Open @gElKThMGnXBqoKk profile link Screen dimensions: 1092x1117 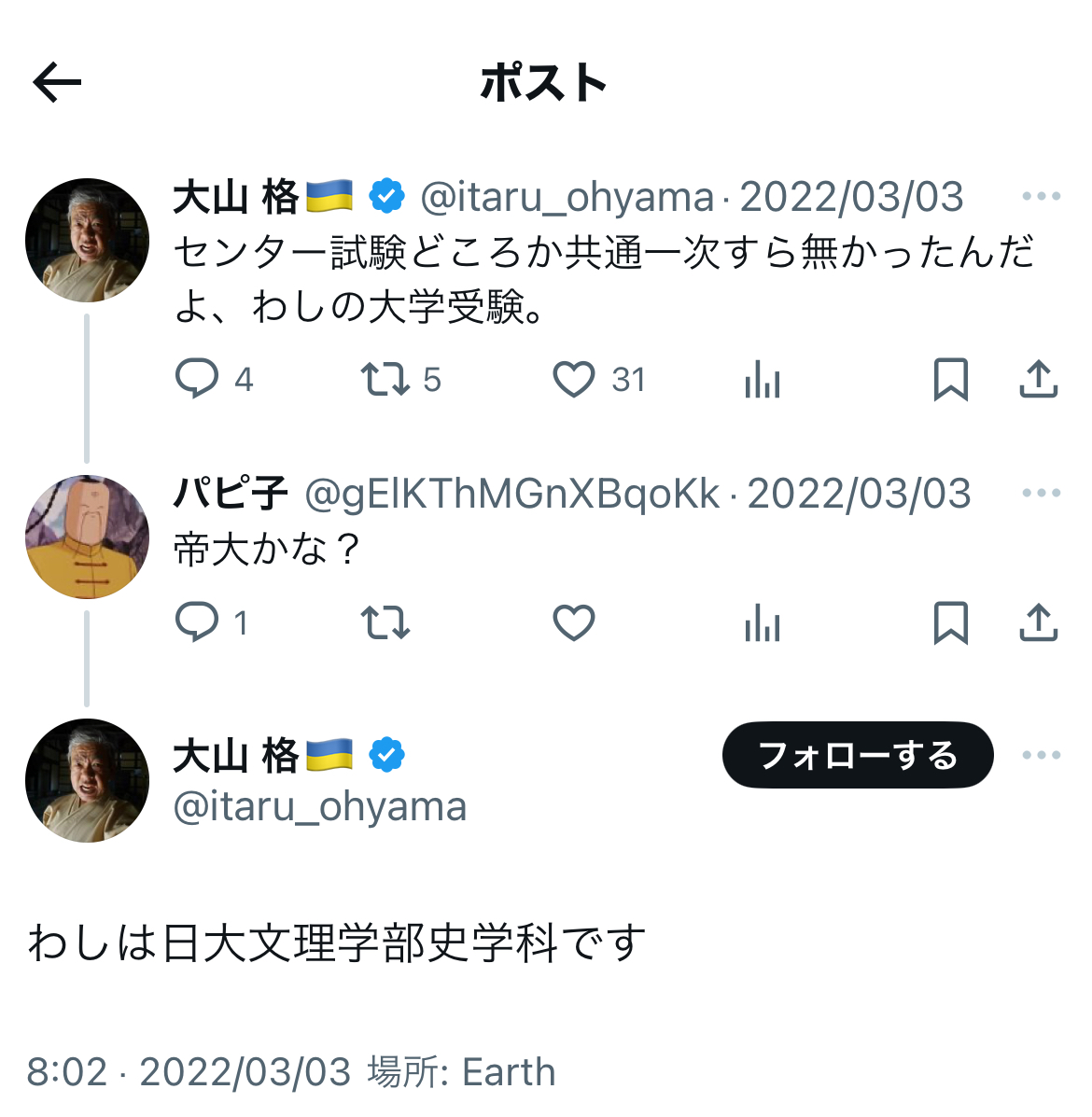(512, 493)
